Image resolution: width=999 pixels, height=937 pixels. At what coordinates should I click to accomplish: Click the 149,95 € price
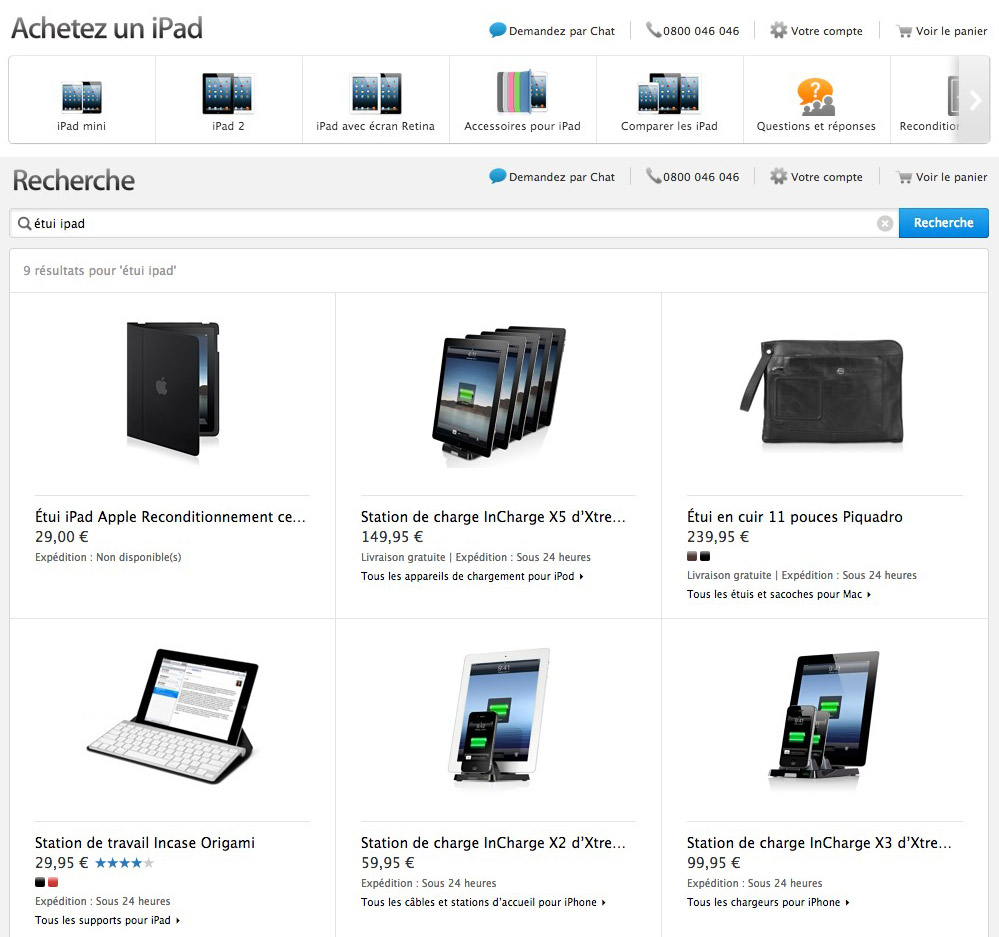tap(392, 537)
